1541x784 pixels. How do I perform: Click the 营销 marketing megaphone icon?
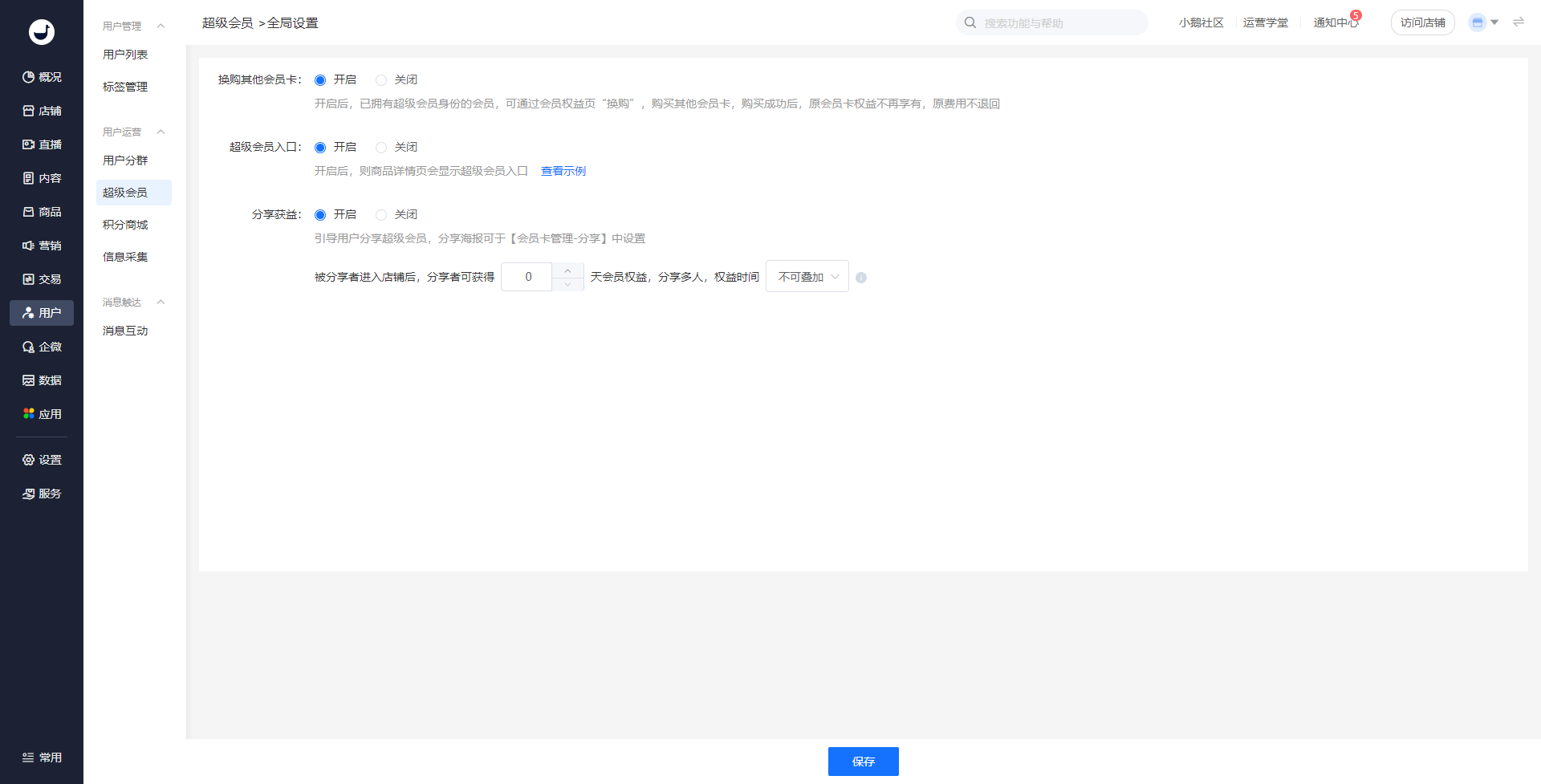[29, 246]
